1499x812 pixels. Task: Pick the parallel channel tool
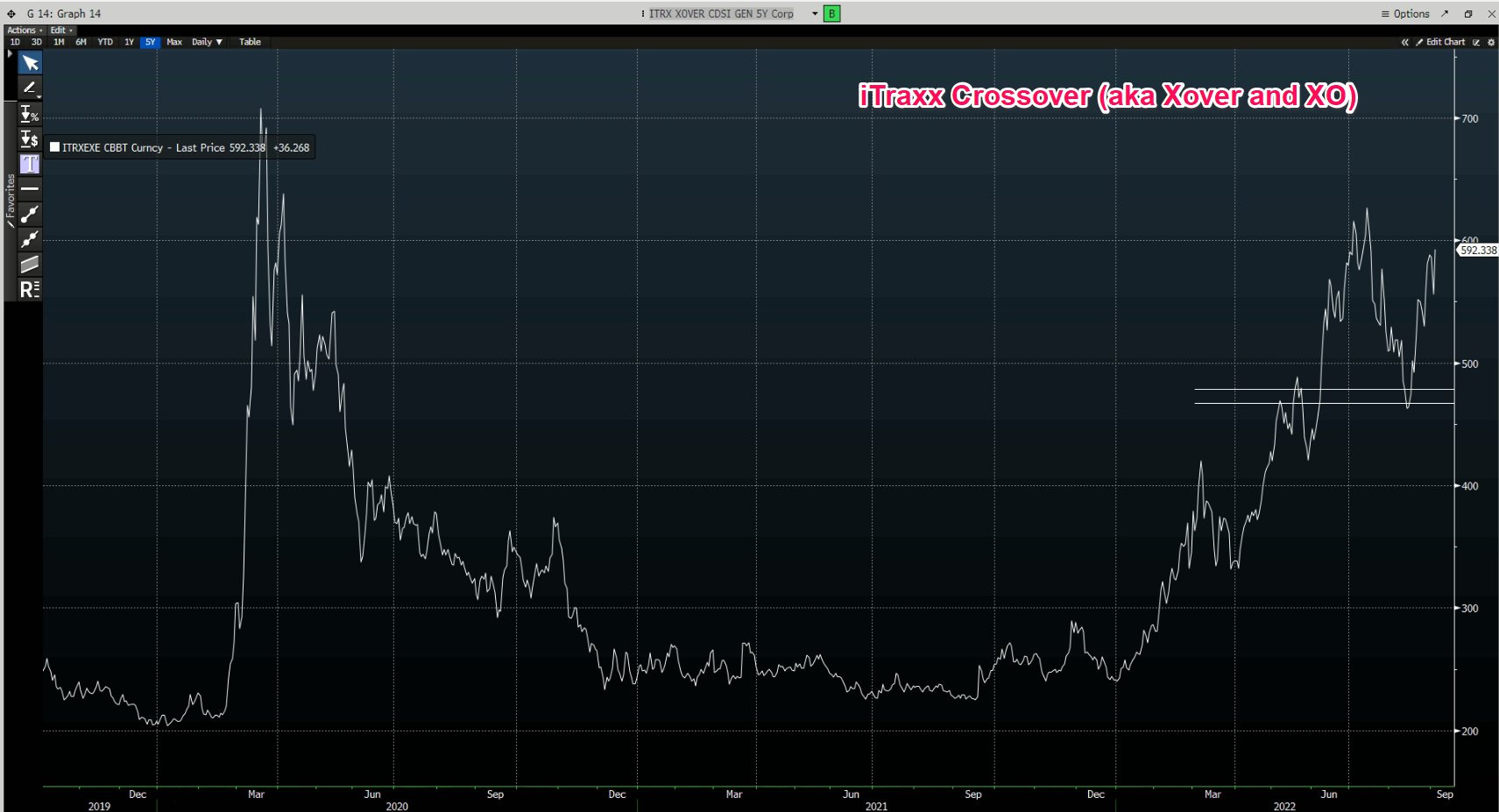point(30,264)
